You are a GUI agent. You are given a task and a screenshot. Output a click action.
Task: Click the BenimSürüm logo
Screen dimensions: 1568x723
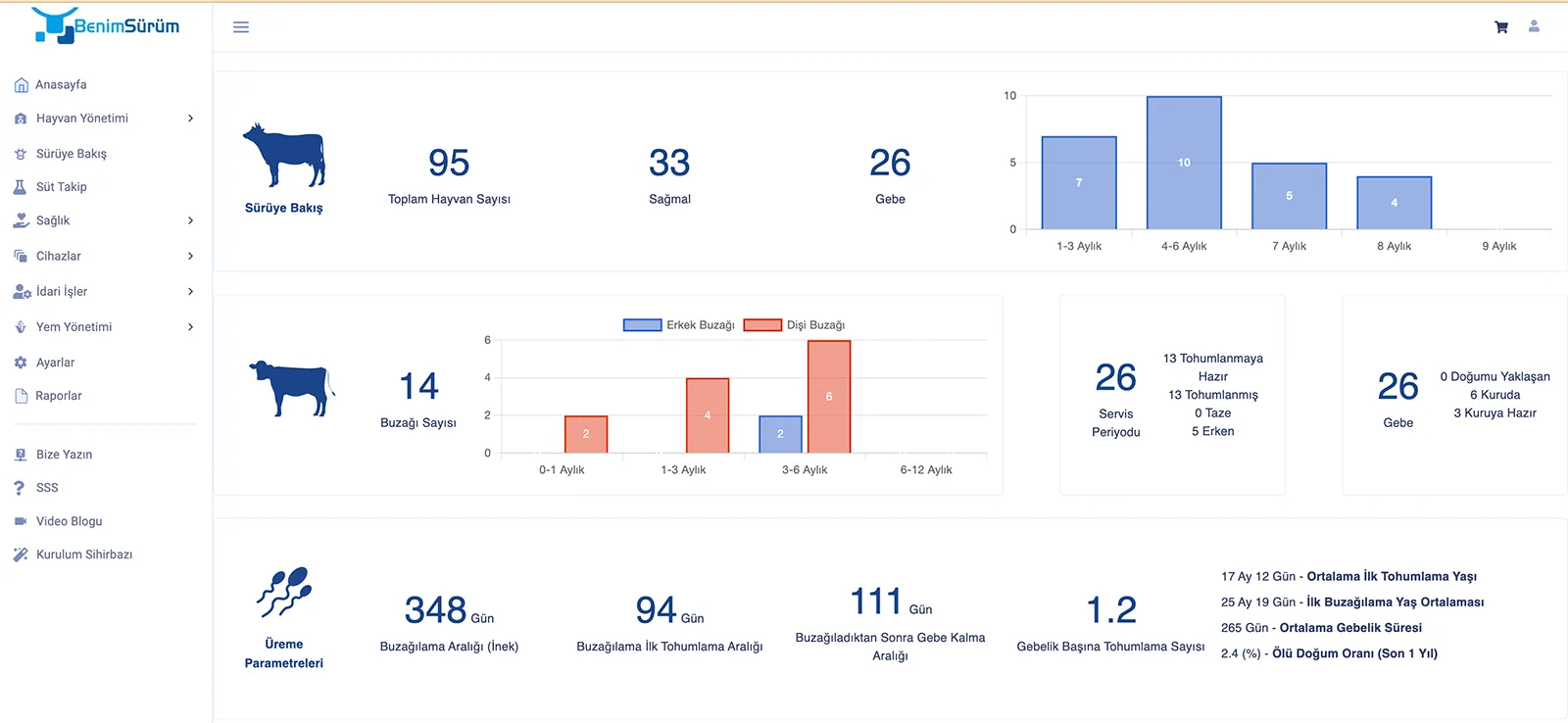point(106,26)
